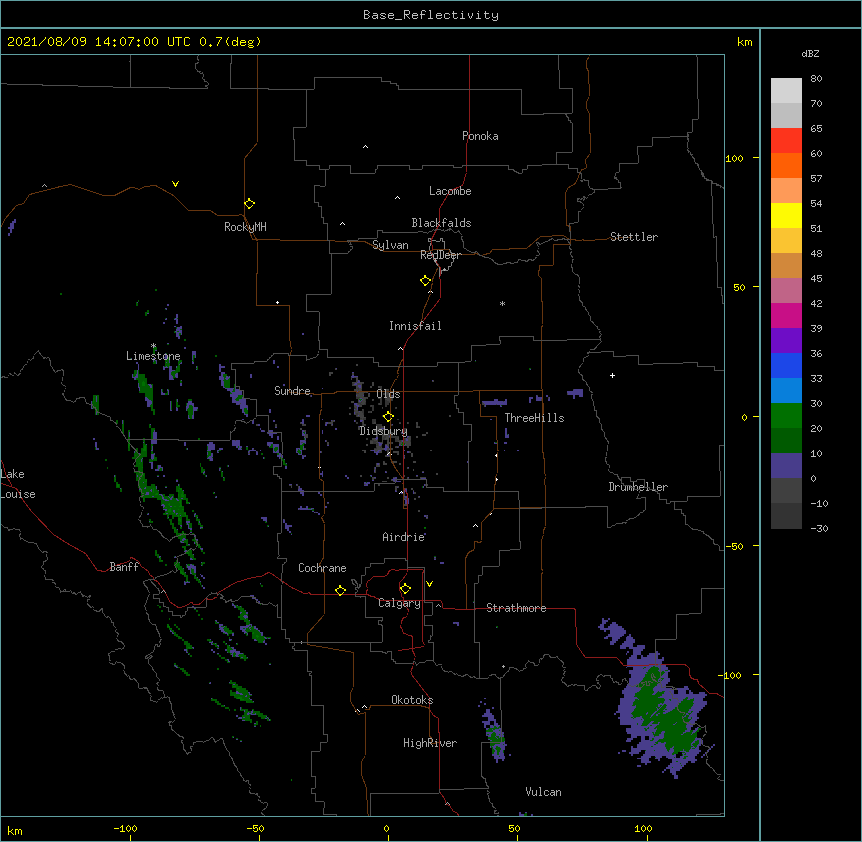Select the orange 57-60 dBZ legend swatch

(786, 165)
